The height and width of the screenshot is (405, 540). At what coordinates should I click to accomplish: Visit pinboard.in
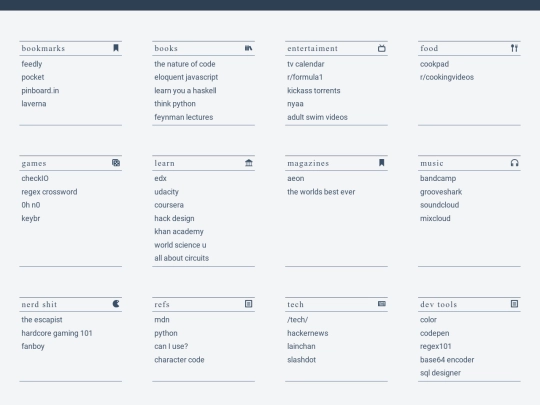(40, 91)
